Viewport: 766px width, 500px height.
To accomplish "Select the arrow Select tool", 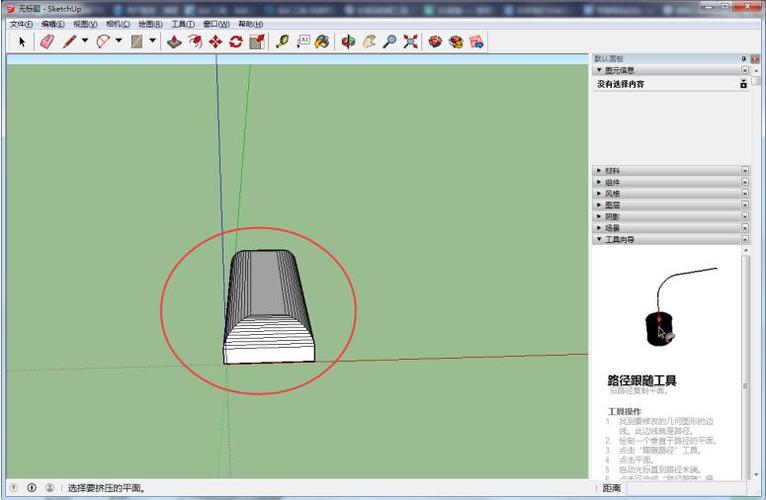I will (x=22, y=42).
